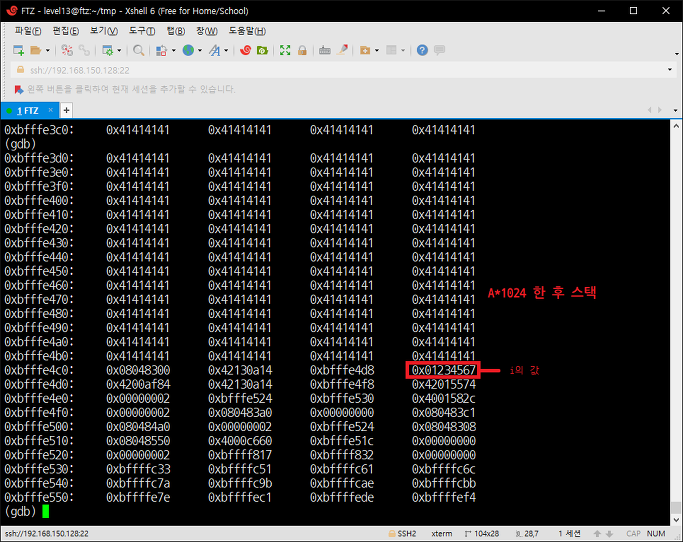Click the highlighter pen icon

click(x=342, y=51)
